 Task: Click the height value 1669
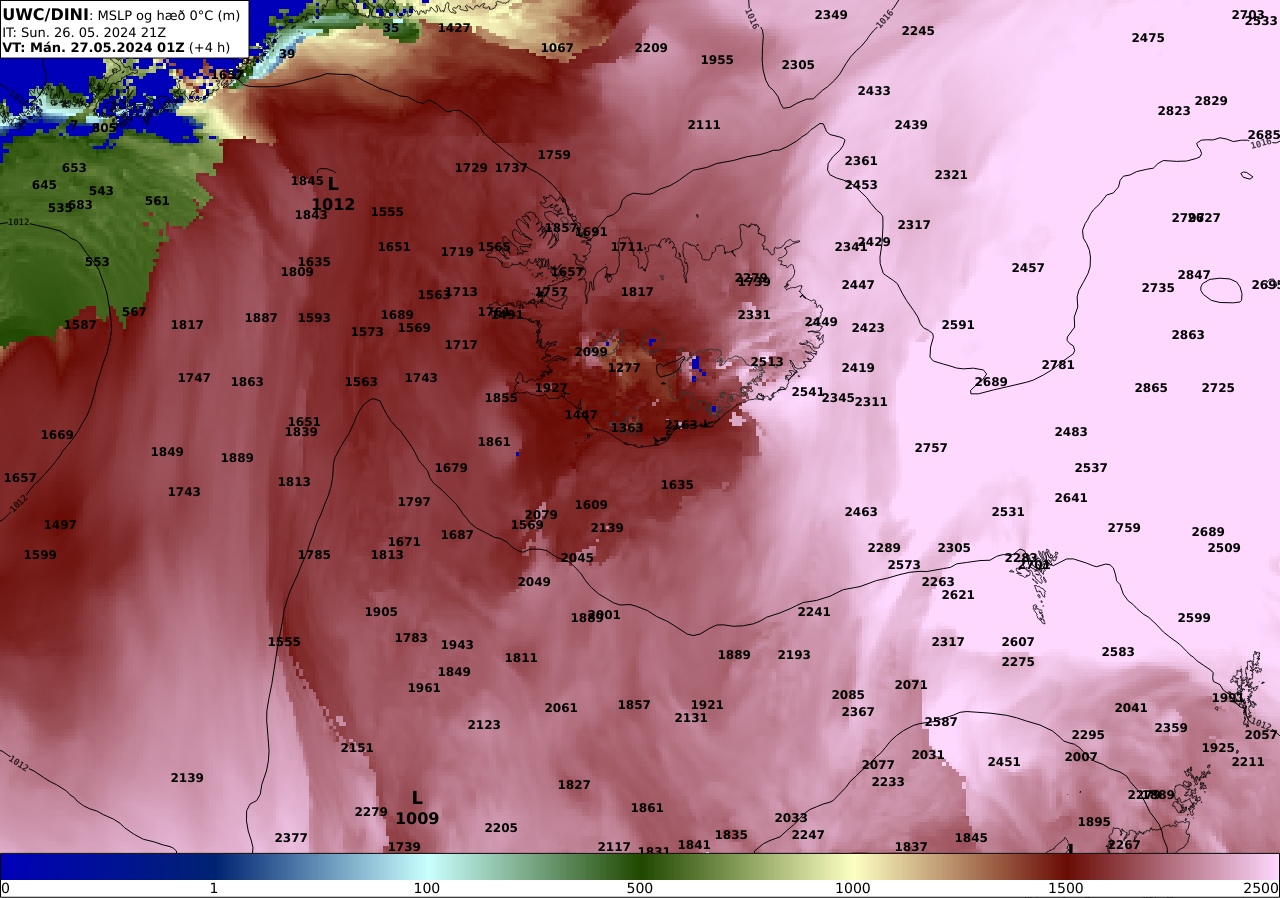coord(57,435)
